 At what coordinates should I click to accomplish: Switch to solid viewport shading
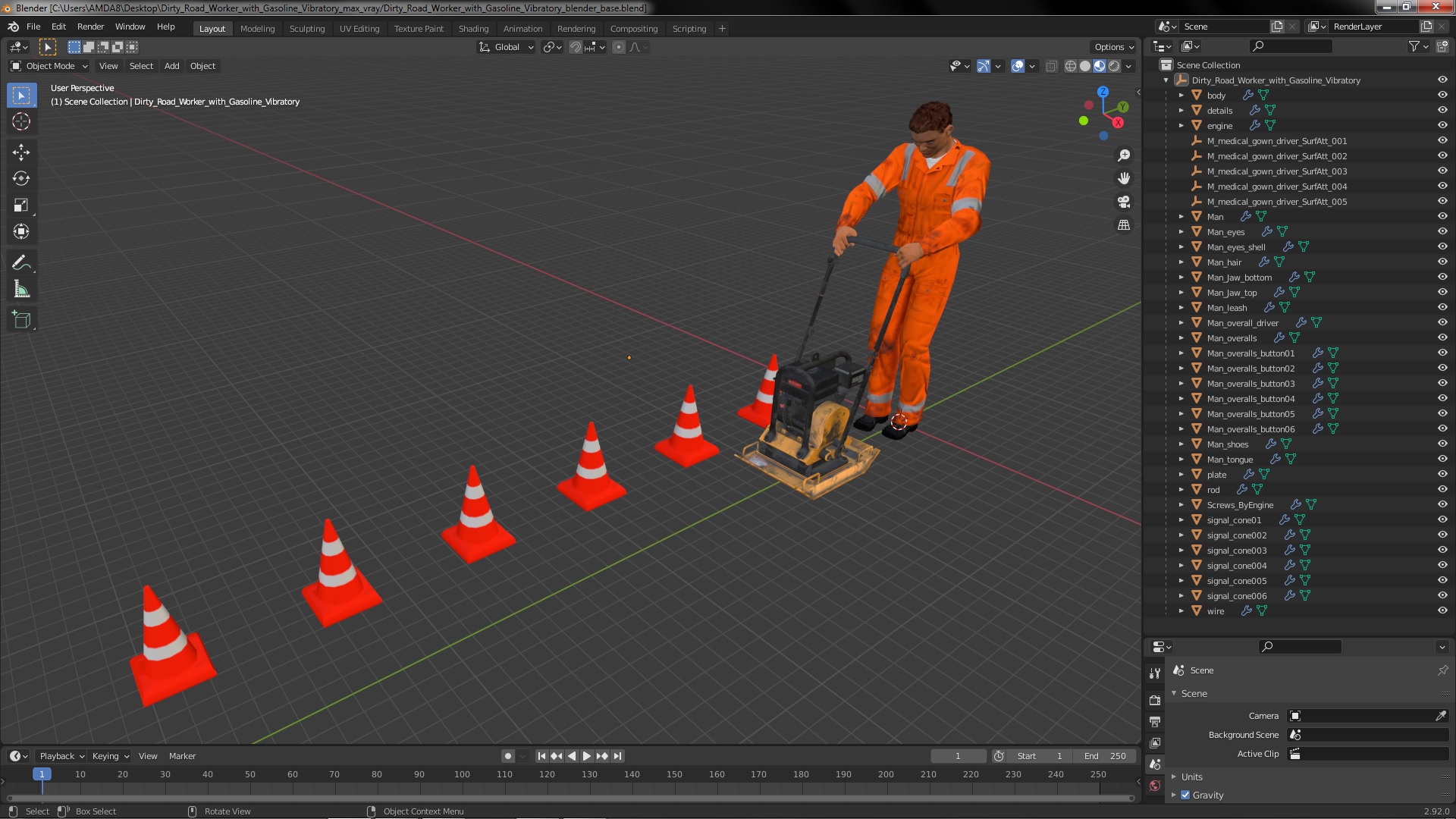(1085, 66)
